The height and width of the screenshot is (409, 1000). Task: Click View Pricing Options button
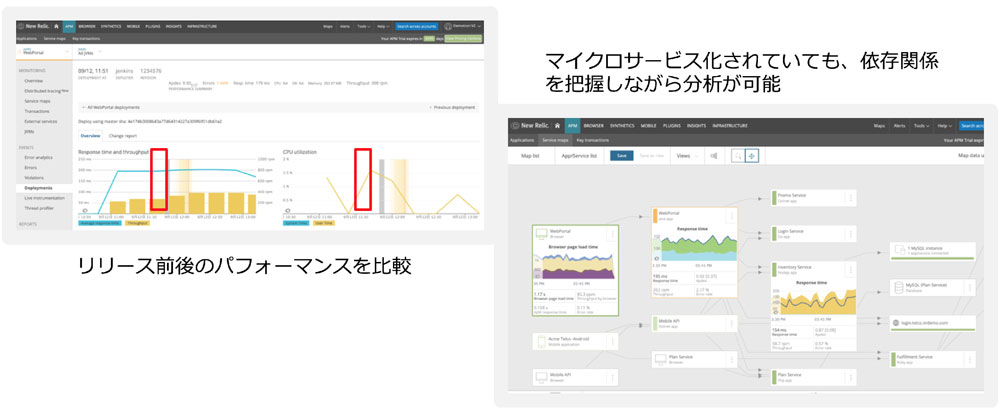coord(463,38)
